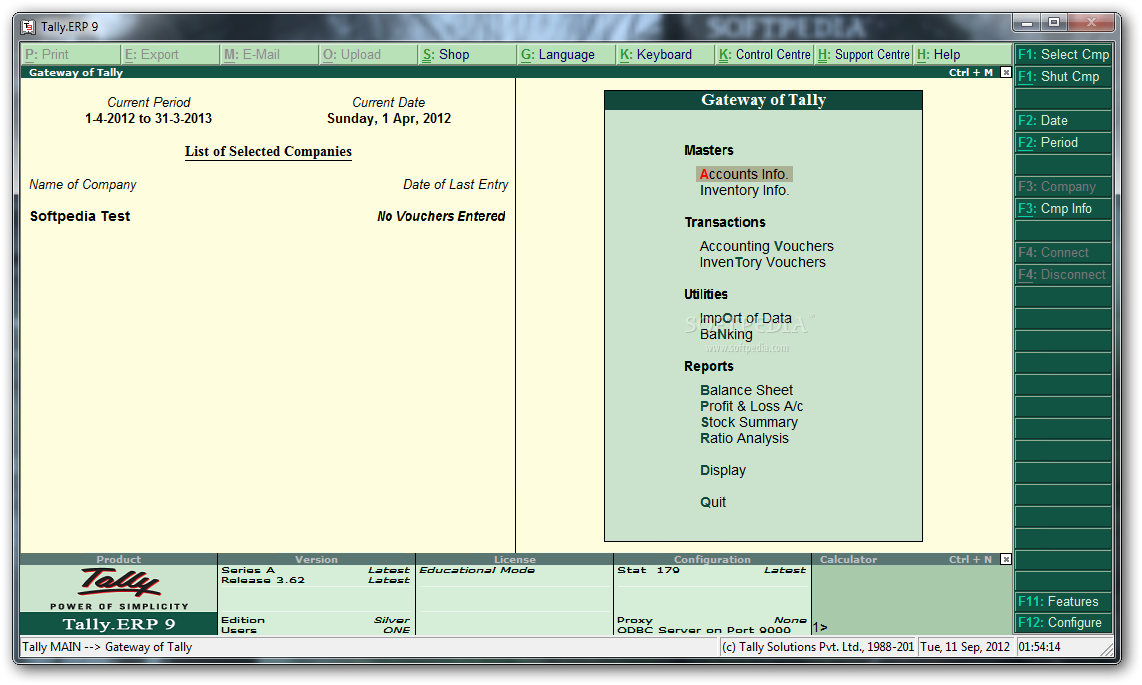The image size is (1142, 685).
Task: Select Cmp using the F1 sidebar button
Action: (1062, 54)
